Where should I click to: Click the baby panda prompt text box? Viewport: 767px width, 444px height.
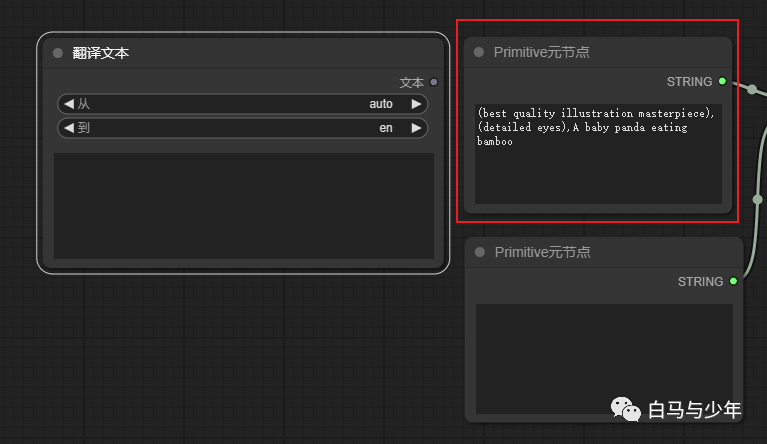[x=598, y=154]
